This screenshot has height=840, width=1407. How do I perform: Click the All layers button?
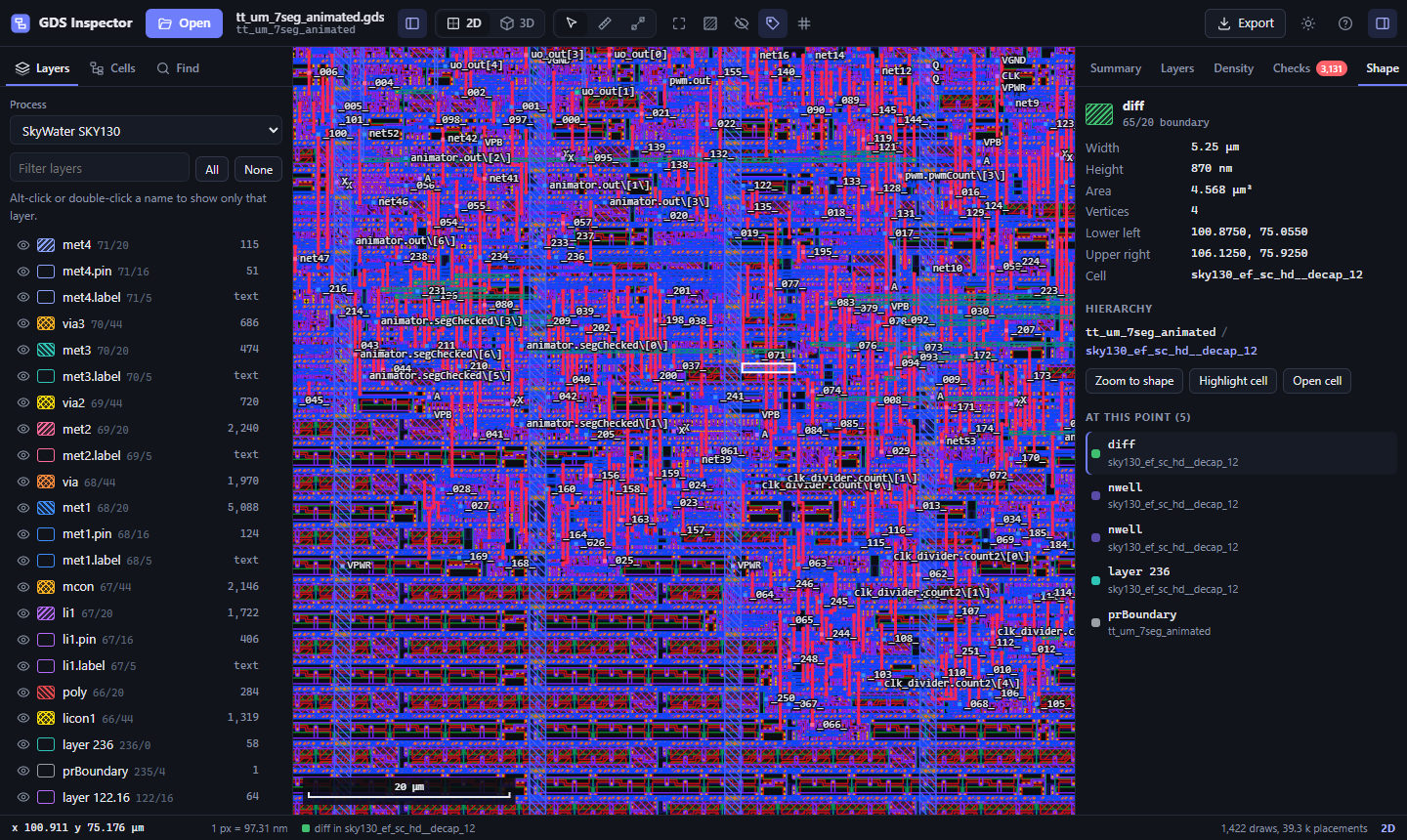[x=212, y=169]
